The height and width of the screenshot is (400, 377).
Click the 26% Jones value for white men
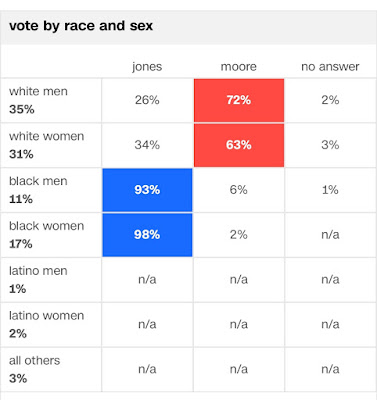pos(147,100)
